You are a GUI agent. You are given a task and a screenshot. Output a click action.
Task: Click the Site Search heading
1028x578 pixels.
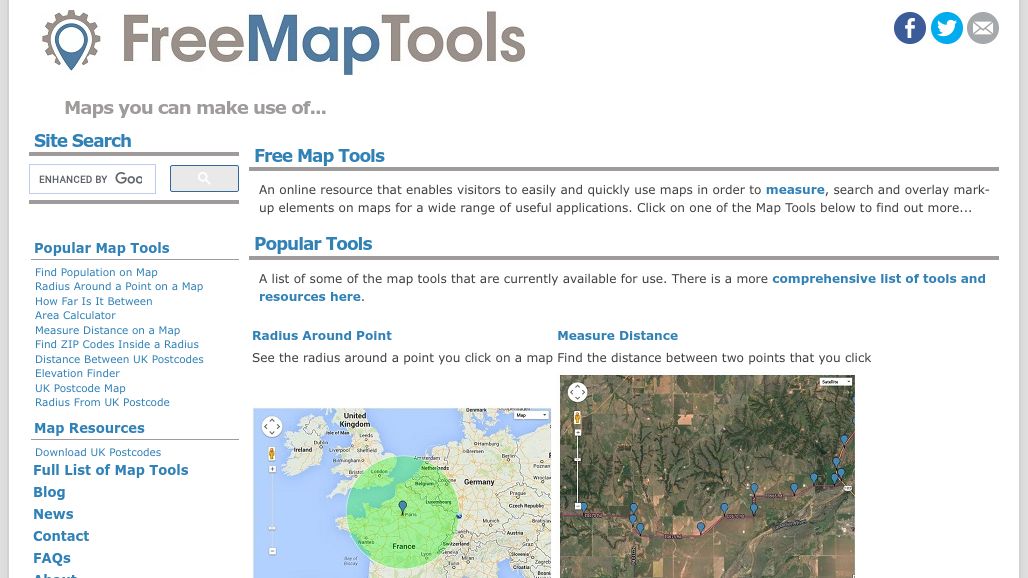pos(83,141)
